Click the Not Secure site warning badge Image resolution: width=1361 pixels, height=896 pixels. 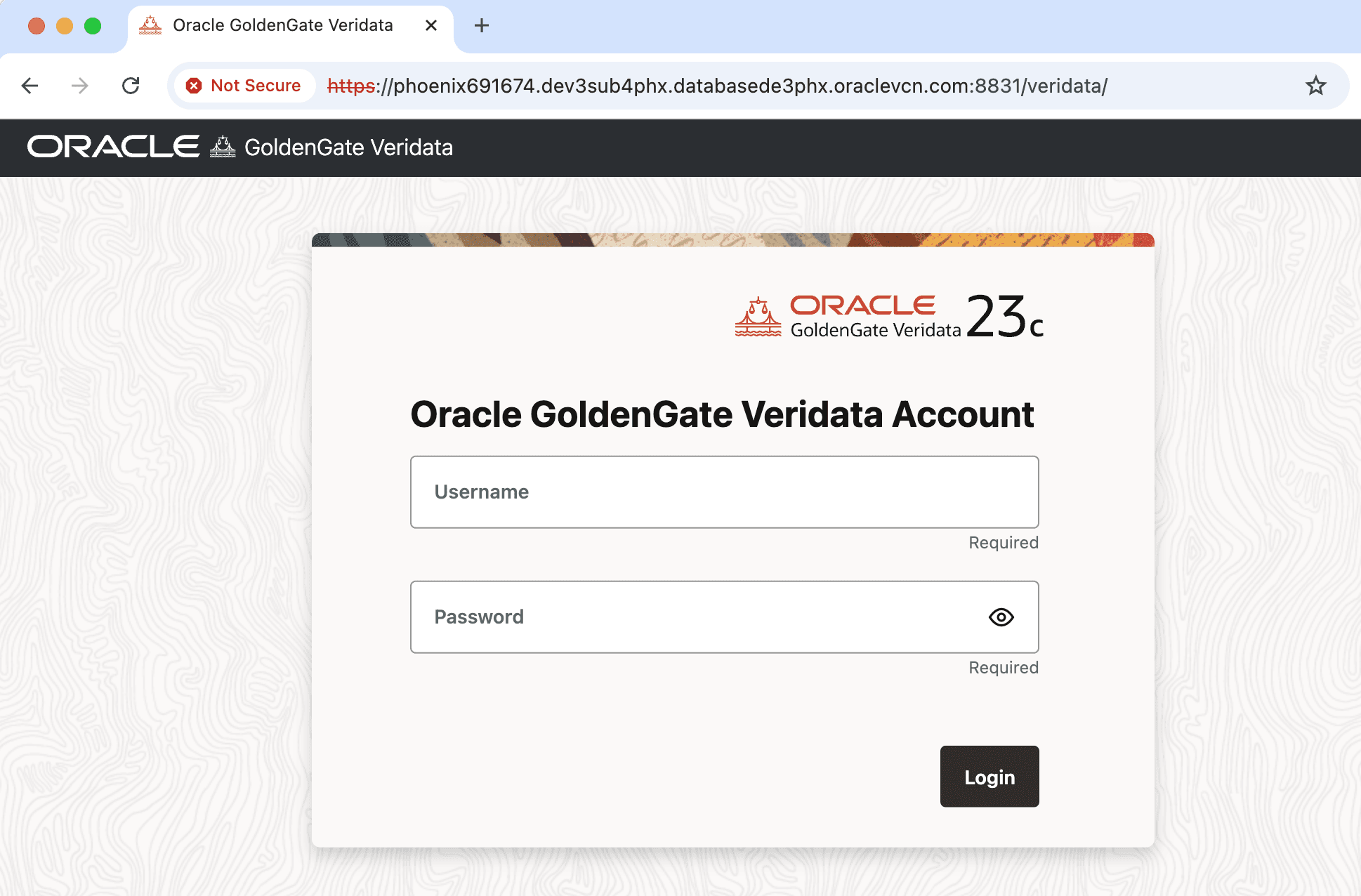point(244,86)
